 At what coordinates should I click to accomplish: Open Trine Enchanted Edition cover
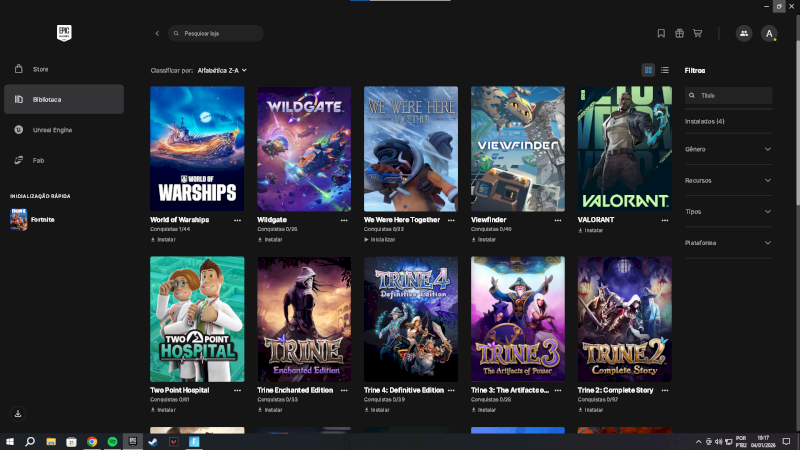click(304, 319)
